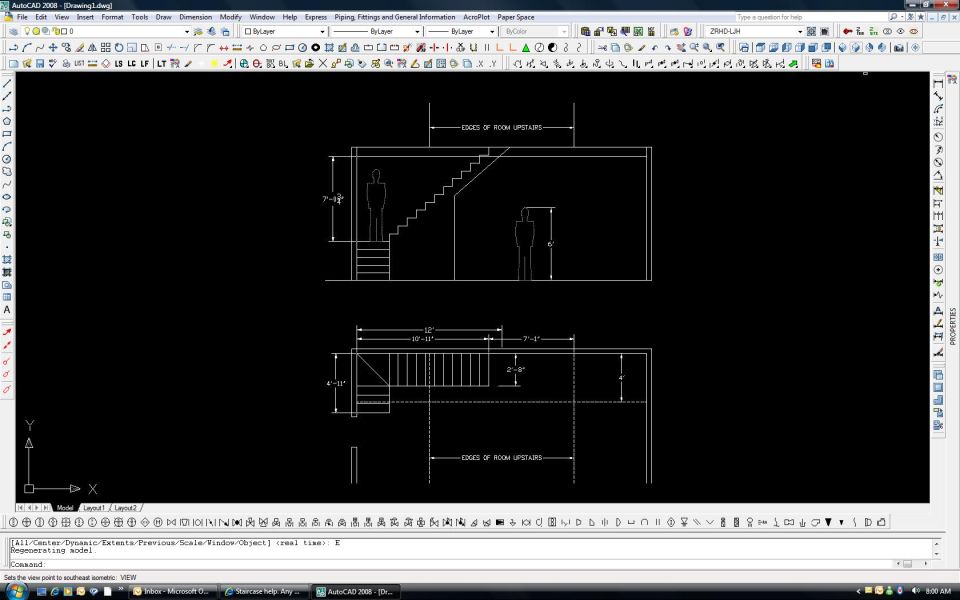The image size is (960, 600).
Task: Click the LIST command icon
Action: (x=79, y=63)
